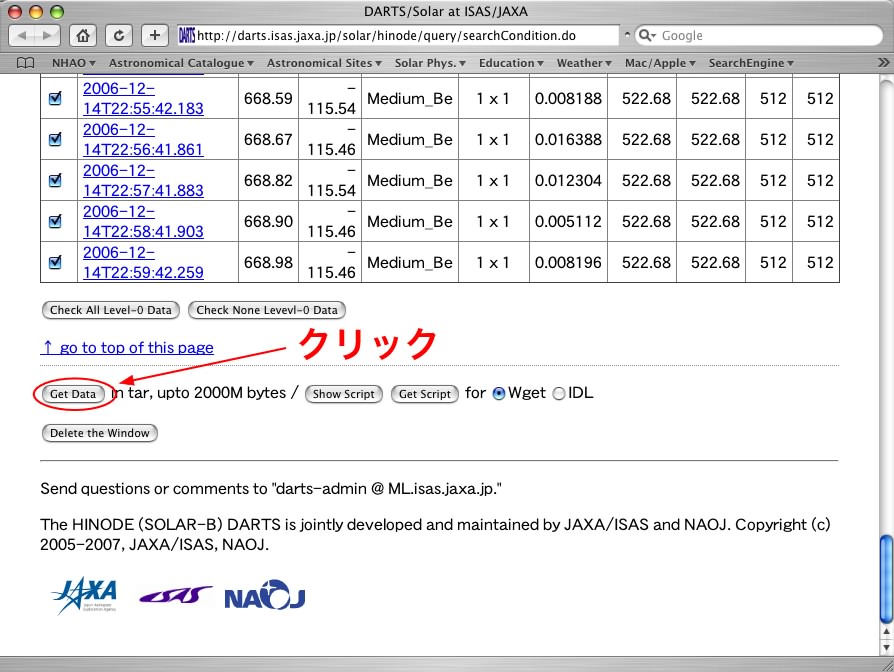The width and height of the screenshot is (894, 672).
Task: Expand the SearchEngine bookmarks dropdown
Action: pos(751,63)
